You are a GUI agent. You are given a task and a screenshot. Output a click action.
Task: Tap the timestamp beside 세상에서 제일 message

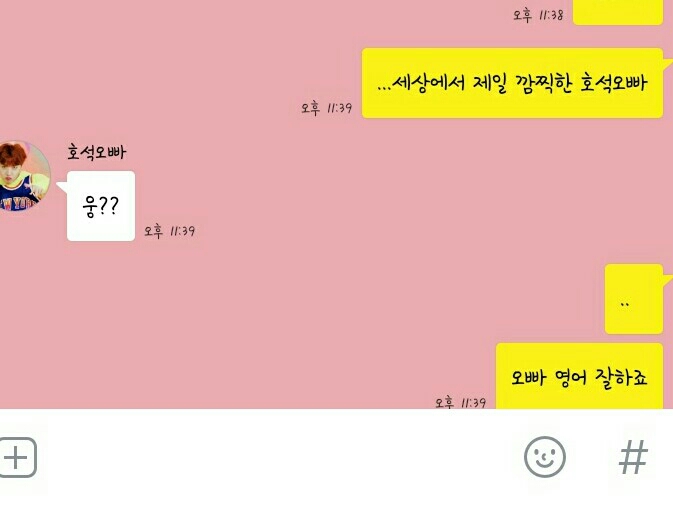coord(327,108)
